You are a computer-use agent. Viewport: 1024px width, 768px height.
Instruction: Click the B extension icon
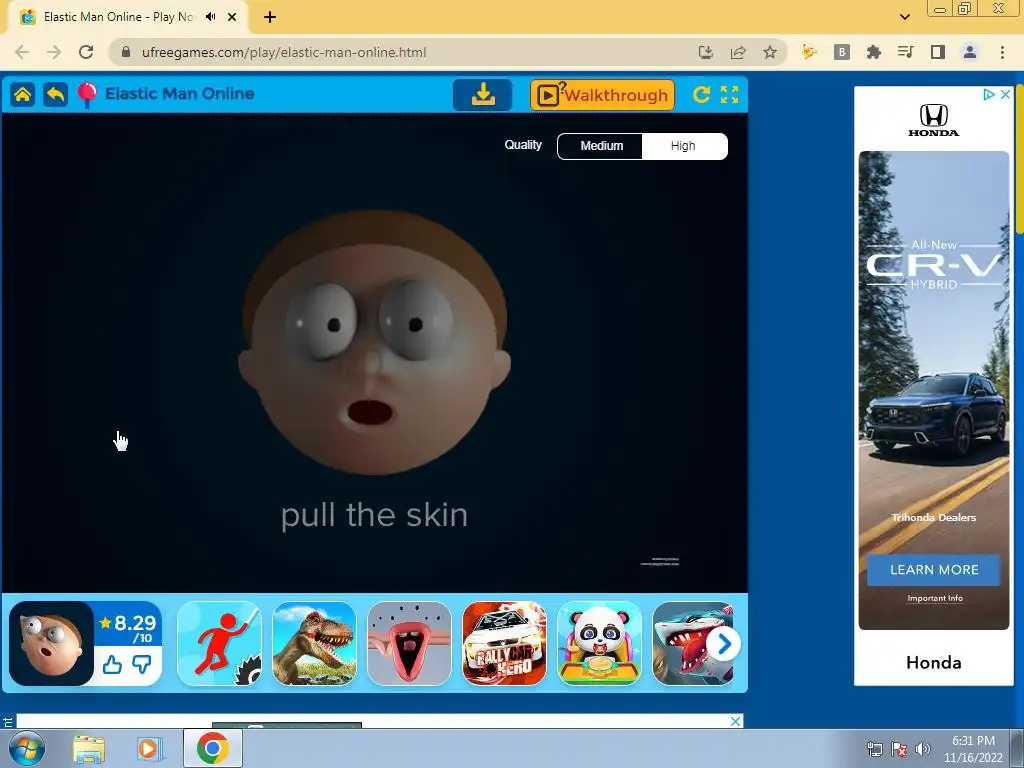point(842,52)
